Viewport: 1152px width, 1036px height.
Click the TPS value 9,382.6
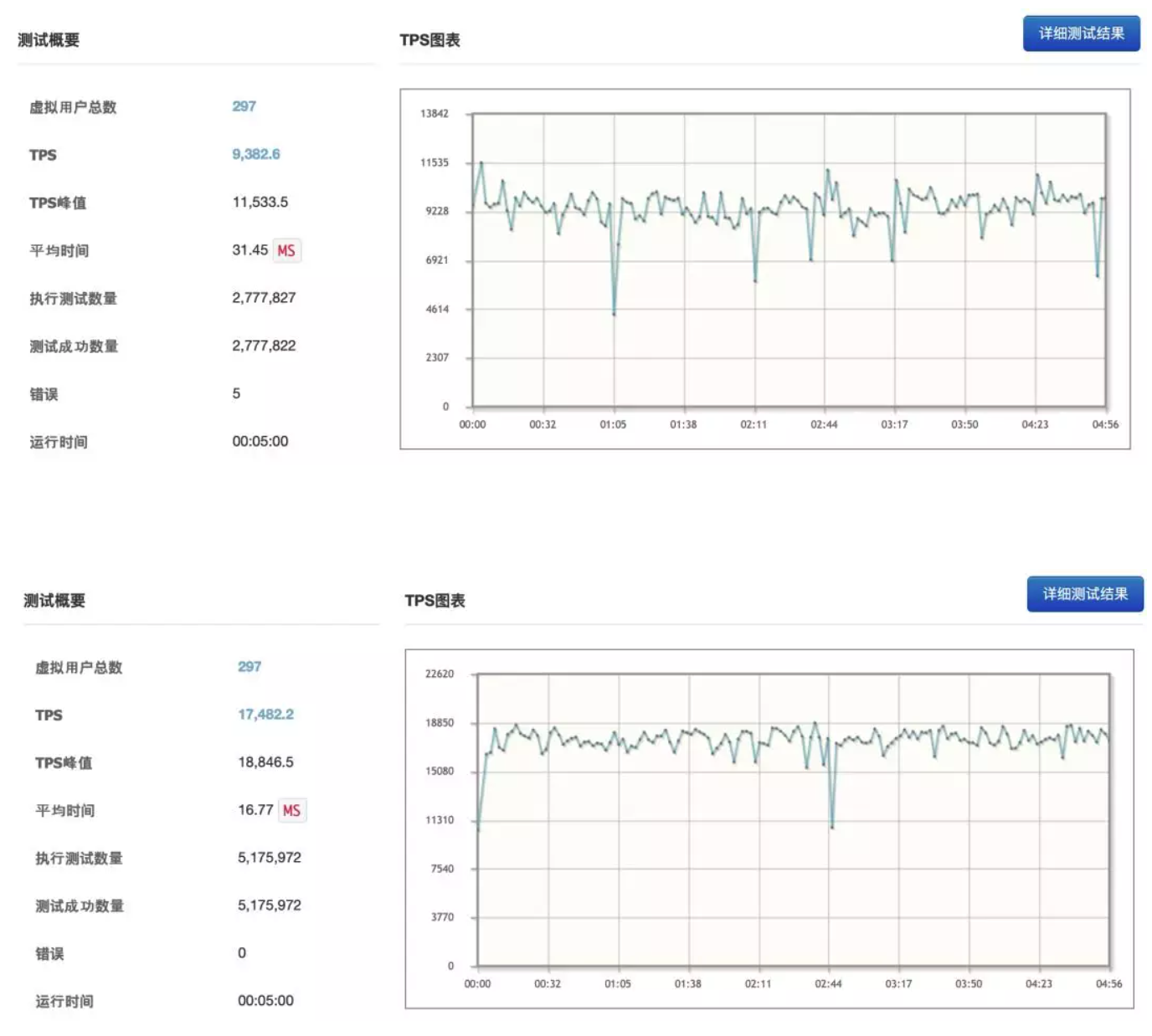[x=256, y=154]
